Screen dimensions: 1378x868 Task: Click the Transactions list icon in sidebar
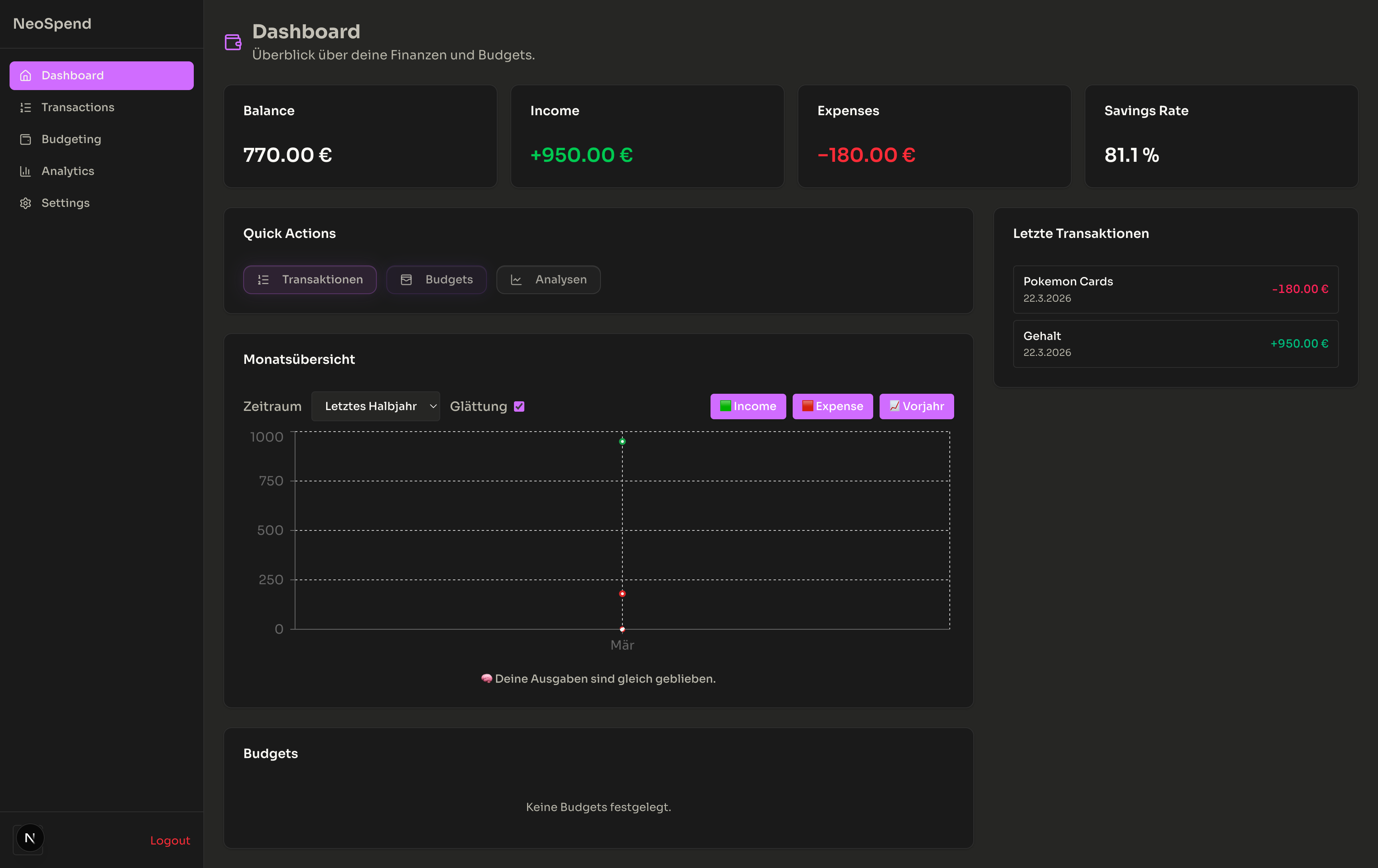[25, 108]
